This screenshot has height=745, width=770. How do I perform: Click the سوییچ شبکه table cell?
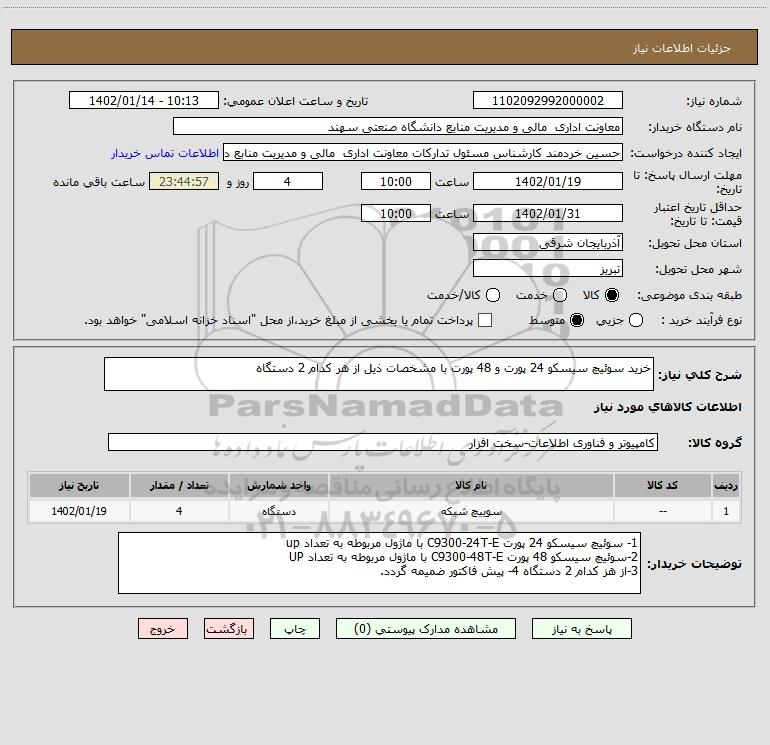point(471,511)
